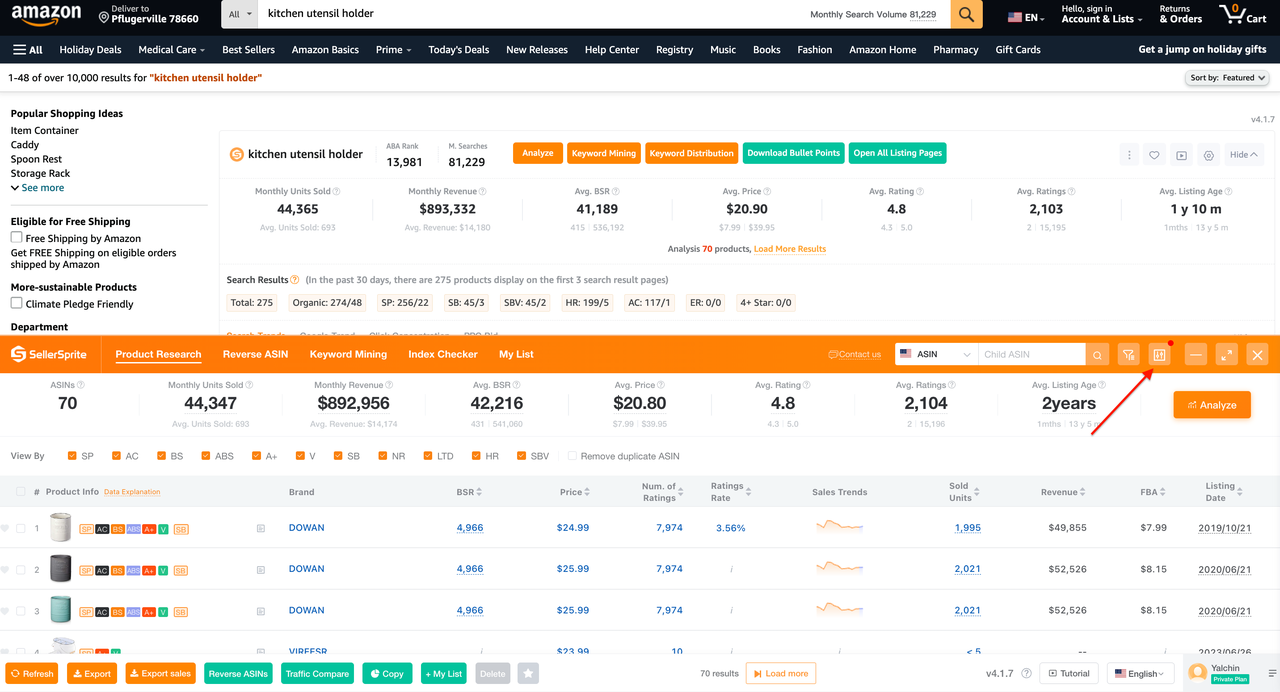Open the SellerSprite filter icon

pyautogui.click(x=1128, y=355)
